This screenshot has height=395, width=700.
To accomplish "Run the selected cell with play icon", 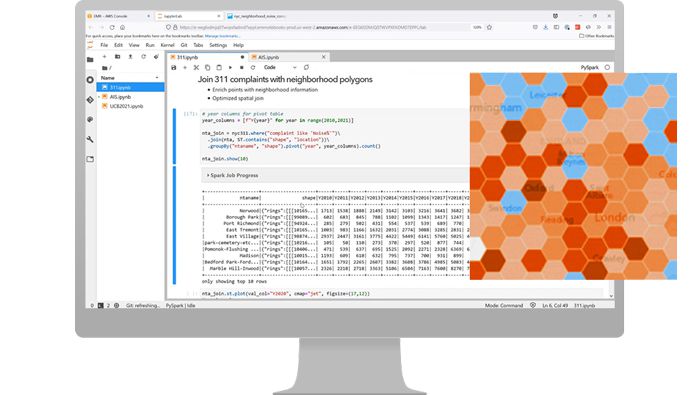I will (230, 67).
